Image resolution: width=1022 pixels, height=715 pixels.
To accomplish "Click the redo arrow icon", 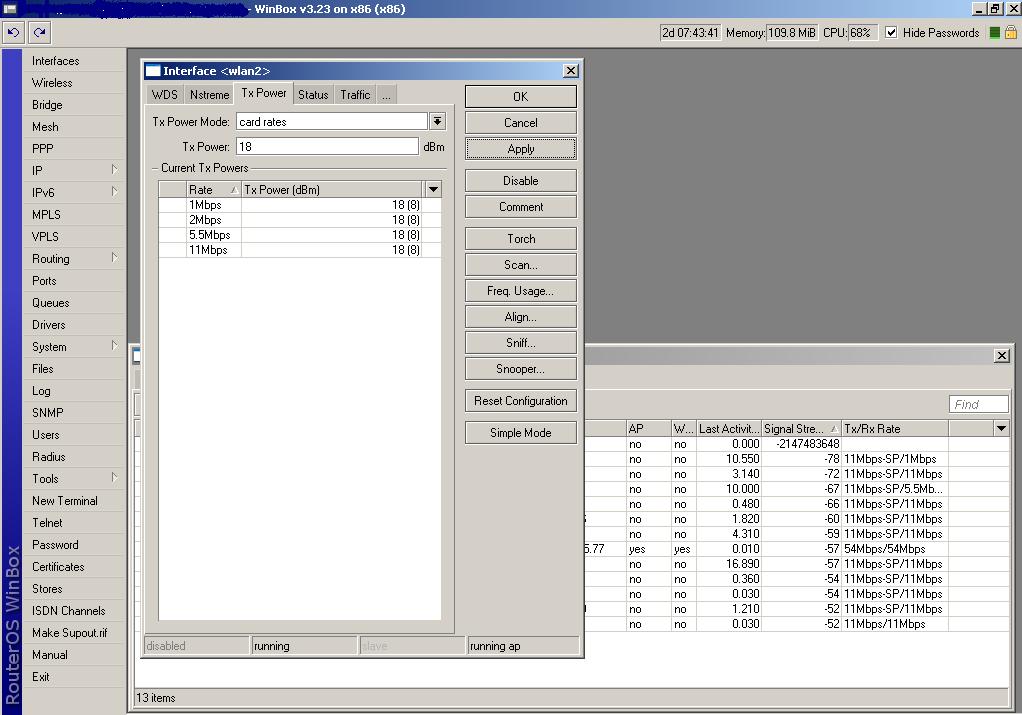I will [x=39, y=32].
